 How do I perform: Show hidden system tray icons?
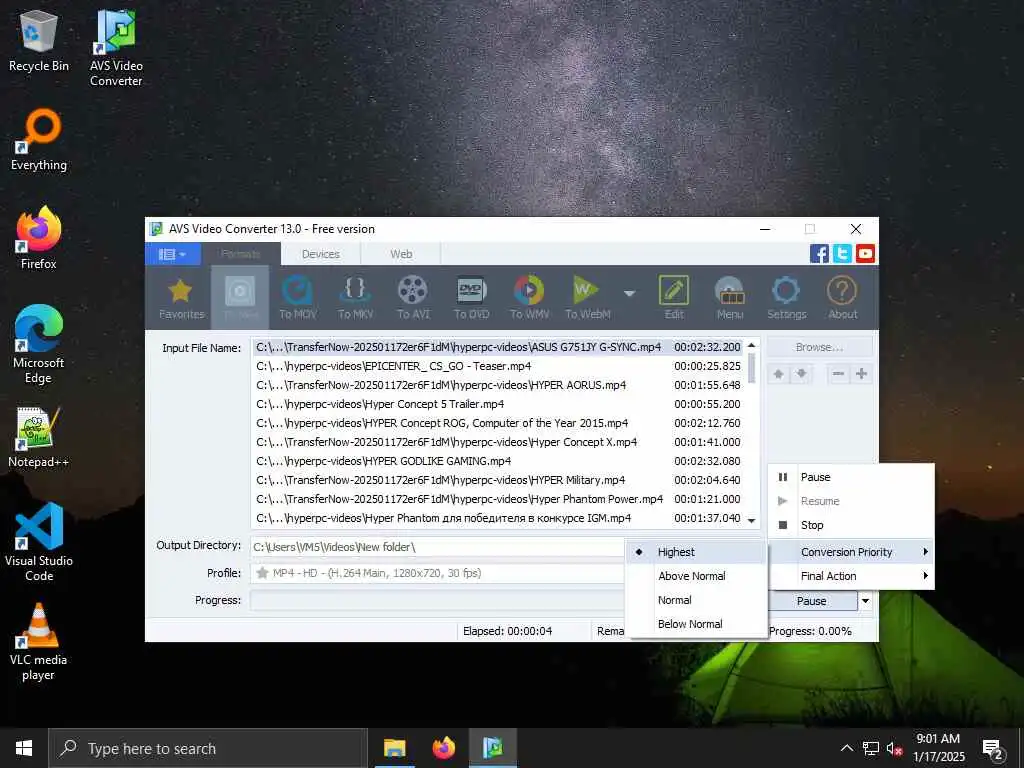pyautogui.click(x=846, y=748)
